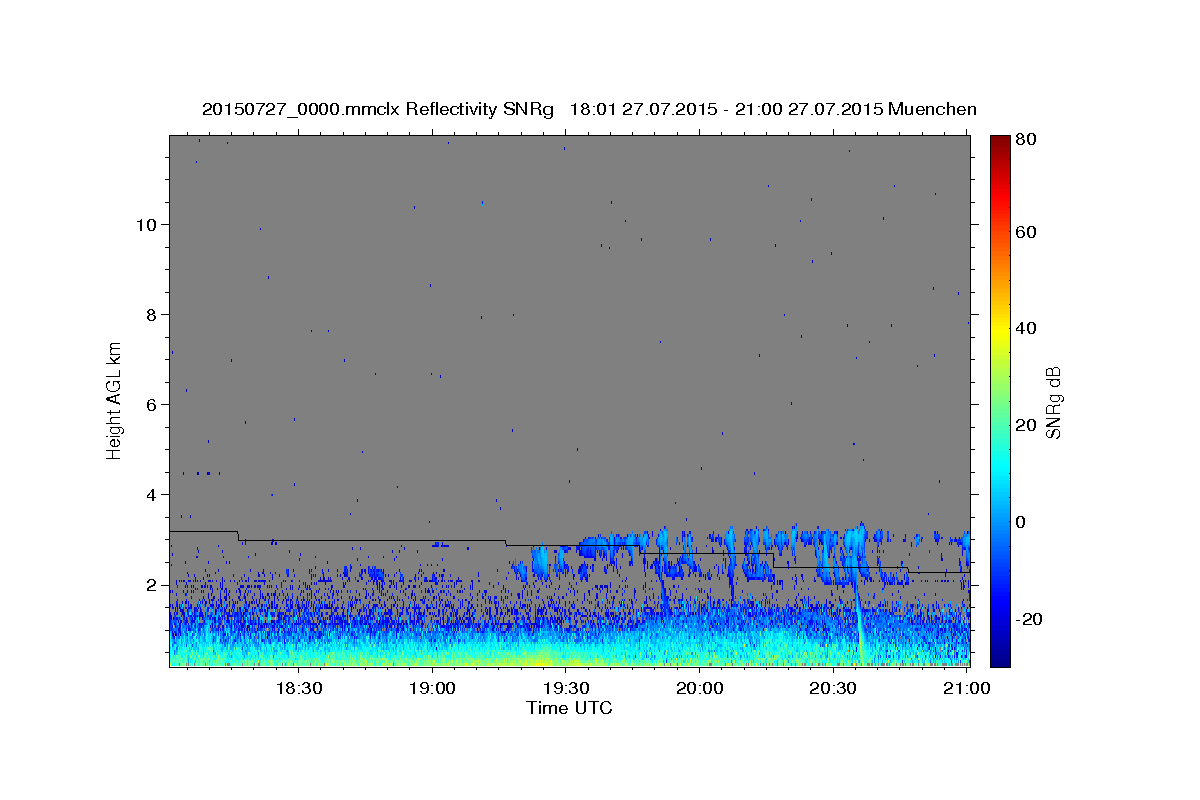Click the height axis value 4
This screenshot has width=1200, height=800.
click(x=153, y=494)
